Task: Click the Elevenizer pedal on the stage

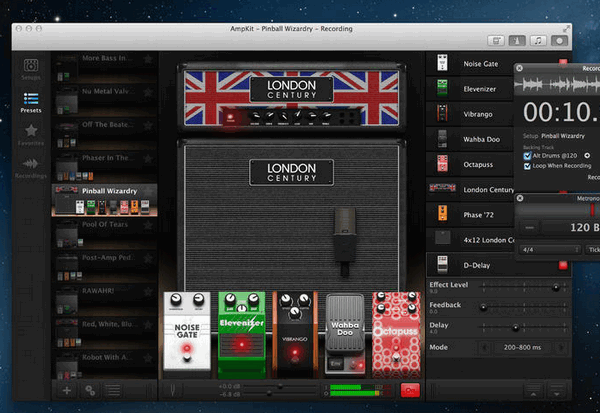Action: pyautogui.click(x=241, y=335)
